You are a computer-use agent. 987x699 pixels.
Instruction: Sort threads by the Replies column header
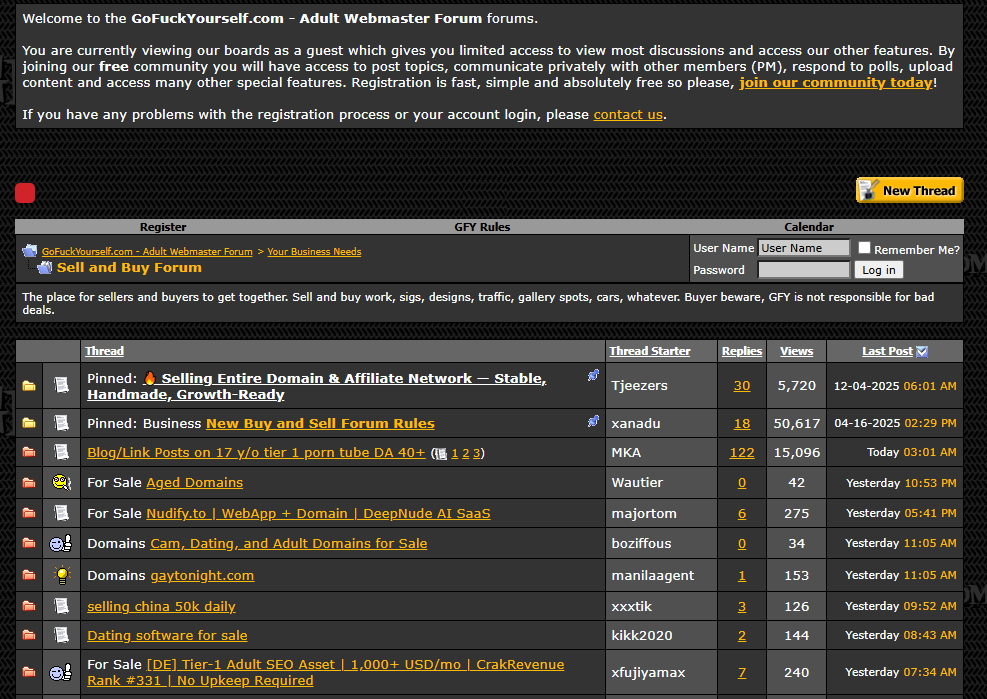coord(742,351)
